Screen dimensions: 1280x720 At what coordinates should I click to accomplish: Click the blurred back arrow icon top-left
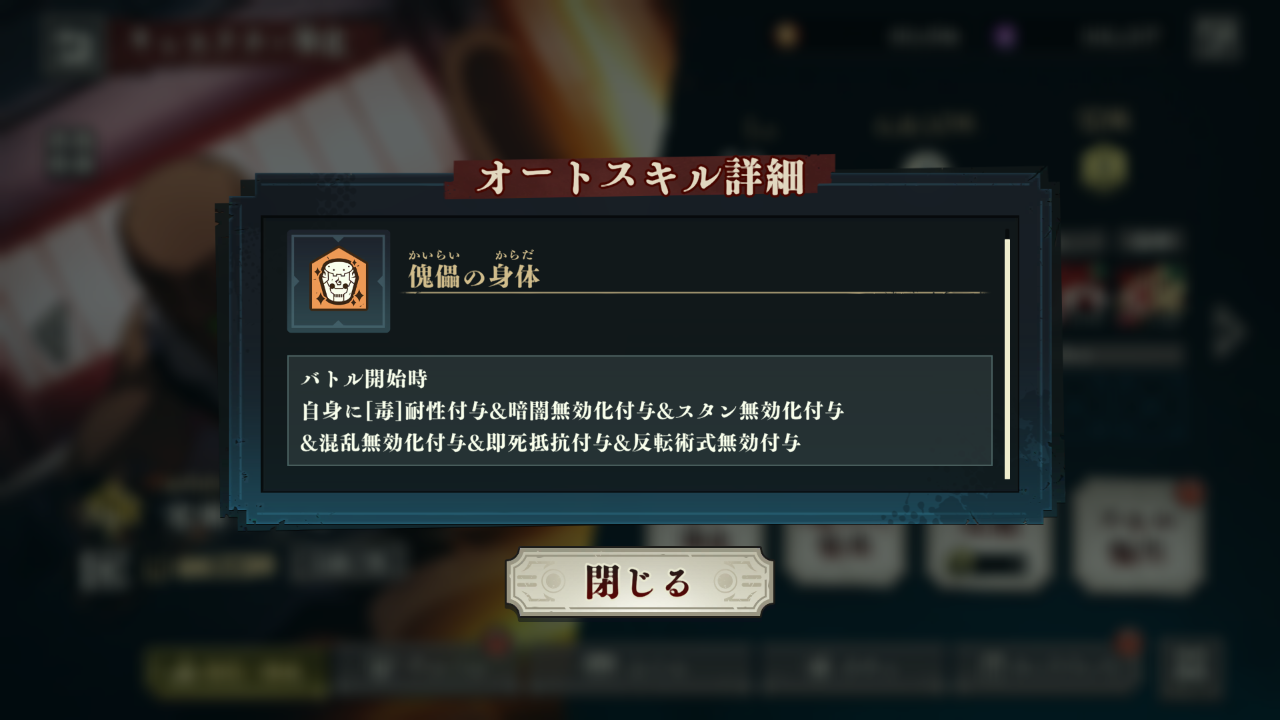(x=72, y=42)
